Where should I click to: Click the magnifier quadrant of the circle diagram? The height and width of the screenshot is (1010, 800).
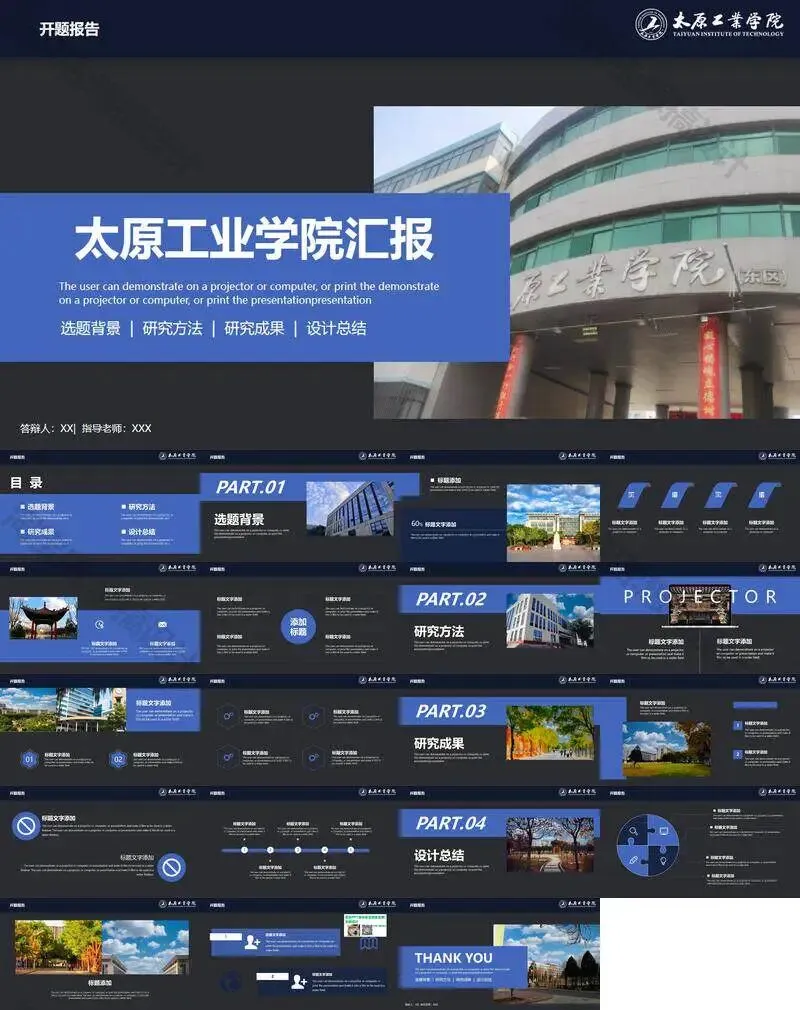pyautogui.click(x=633, y=831)
